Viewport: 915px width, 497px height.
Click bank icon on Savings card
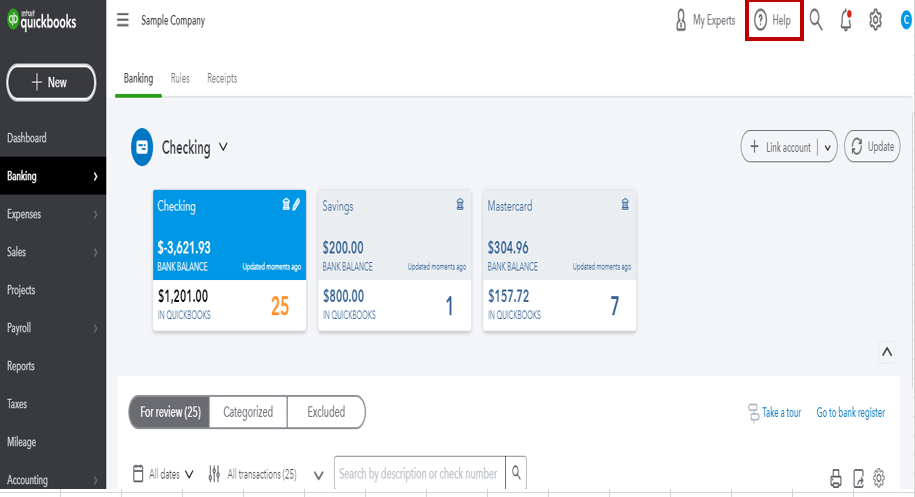coord(460,204)
